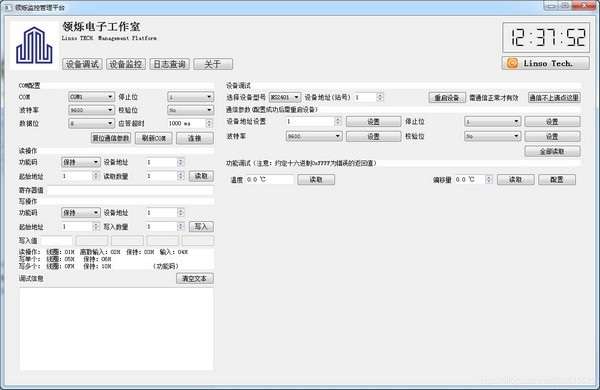The width and height of the screenshot is (600, 390).
Task: Click the Linso Tech orange logo button
Action: (545, 63)
